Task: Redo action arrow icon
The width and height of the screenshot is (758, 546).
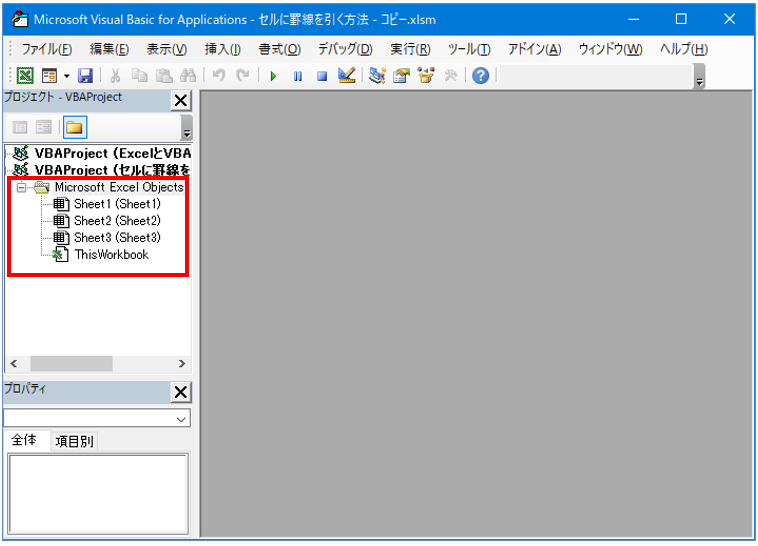Action: click(243, 75)
